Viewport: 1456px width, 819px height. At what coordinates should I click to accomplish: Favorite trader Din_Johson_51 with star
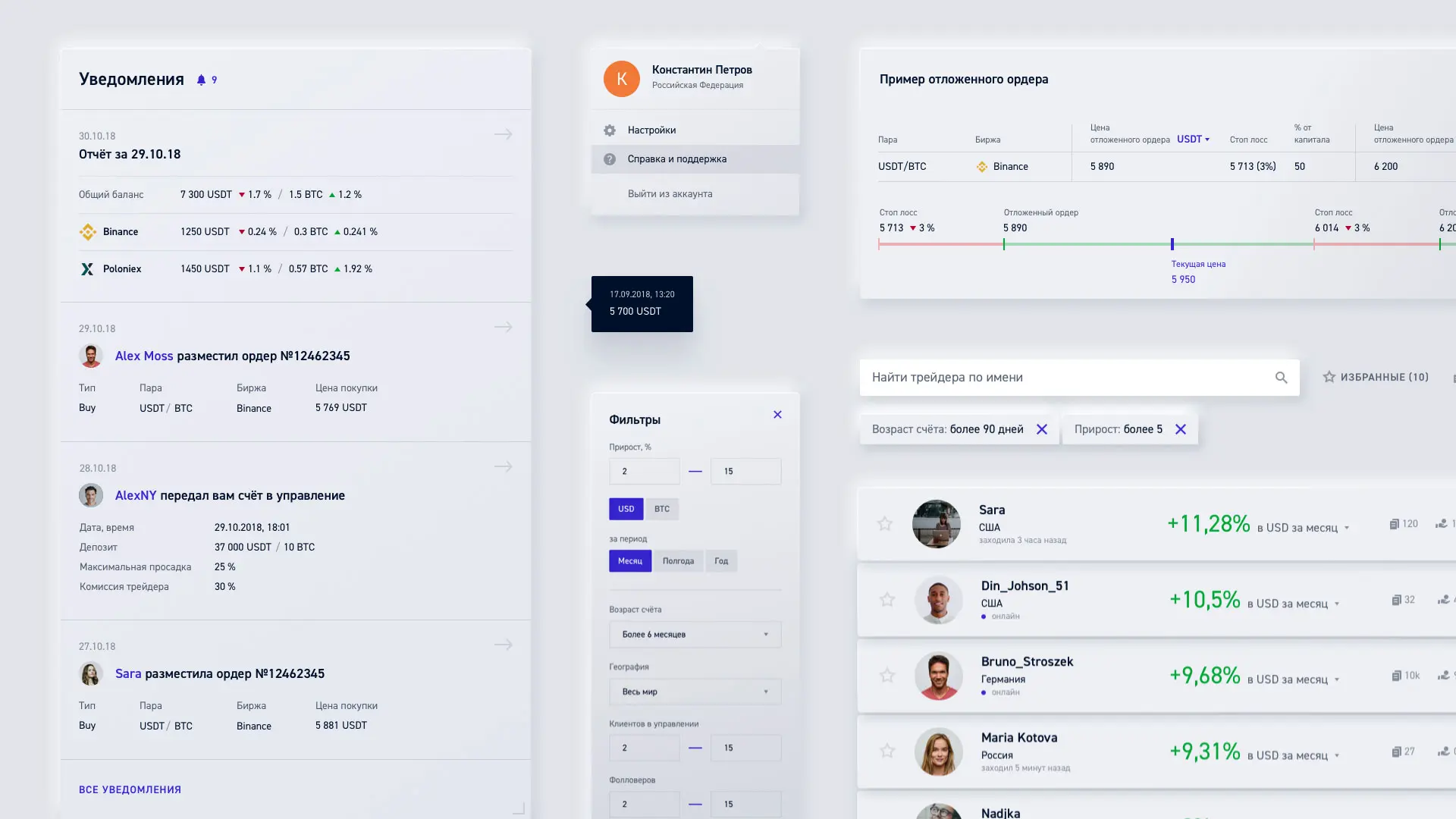pos(887,599)
